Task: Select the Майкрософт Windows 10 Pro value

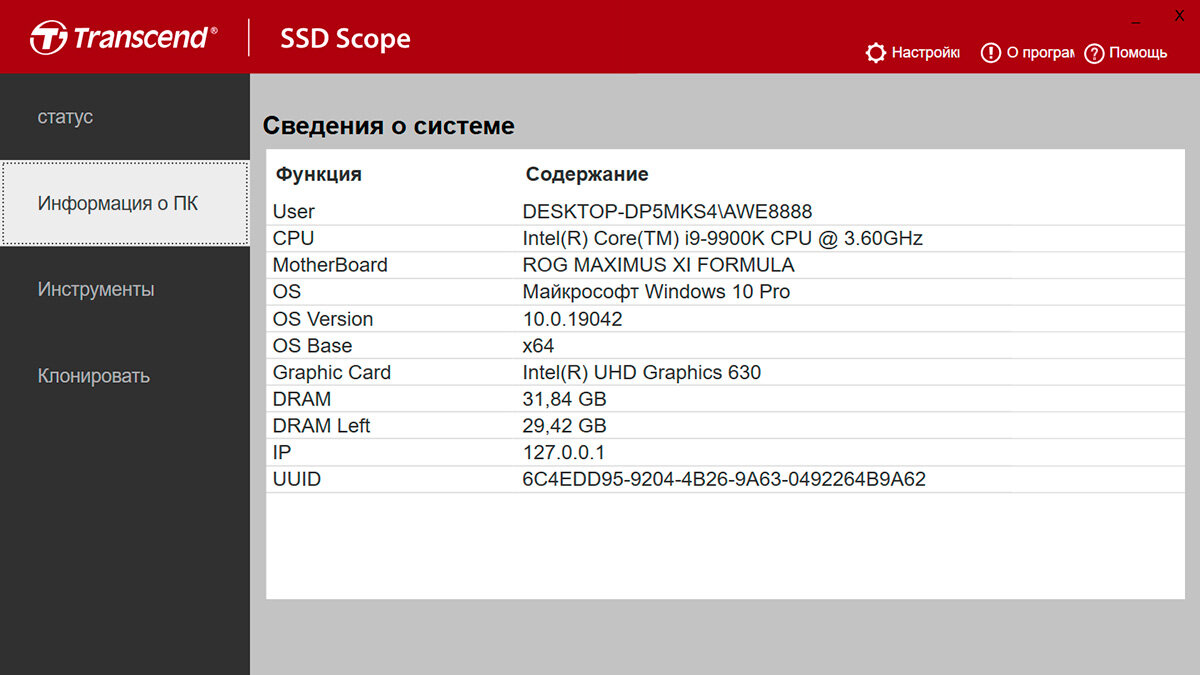Action: point(656,292)
